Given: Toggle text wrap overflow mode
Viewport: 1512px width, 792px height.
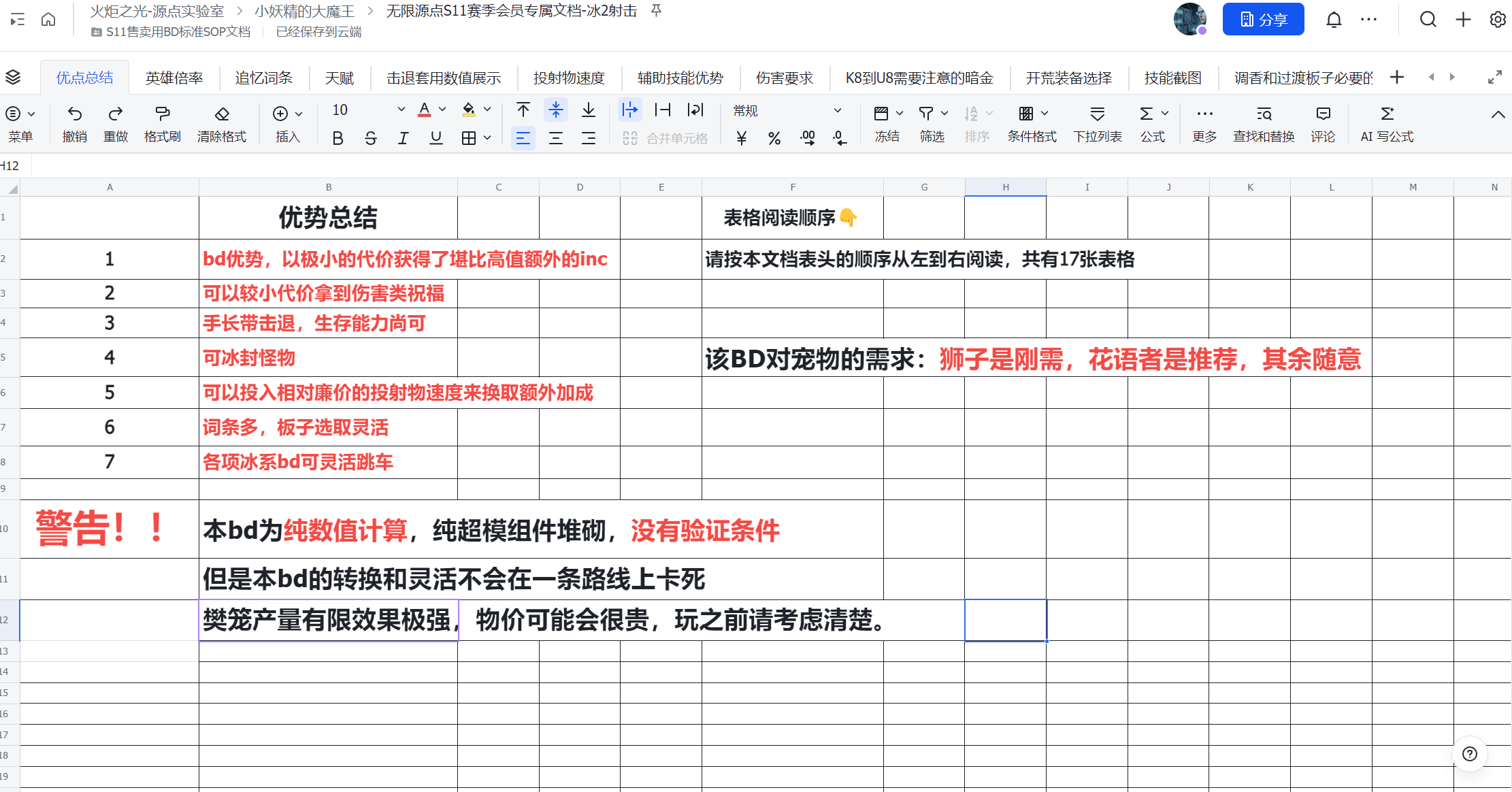Looking at the screenshot, I should coord(629,110).
